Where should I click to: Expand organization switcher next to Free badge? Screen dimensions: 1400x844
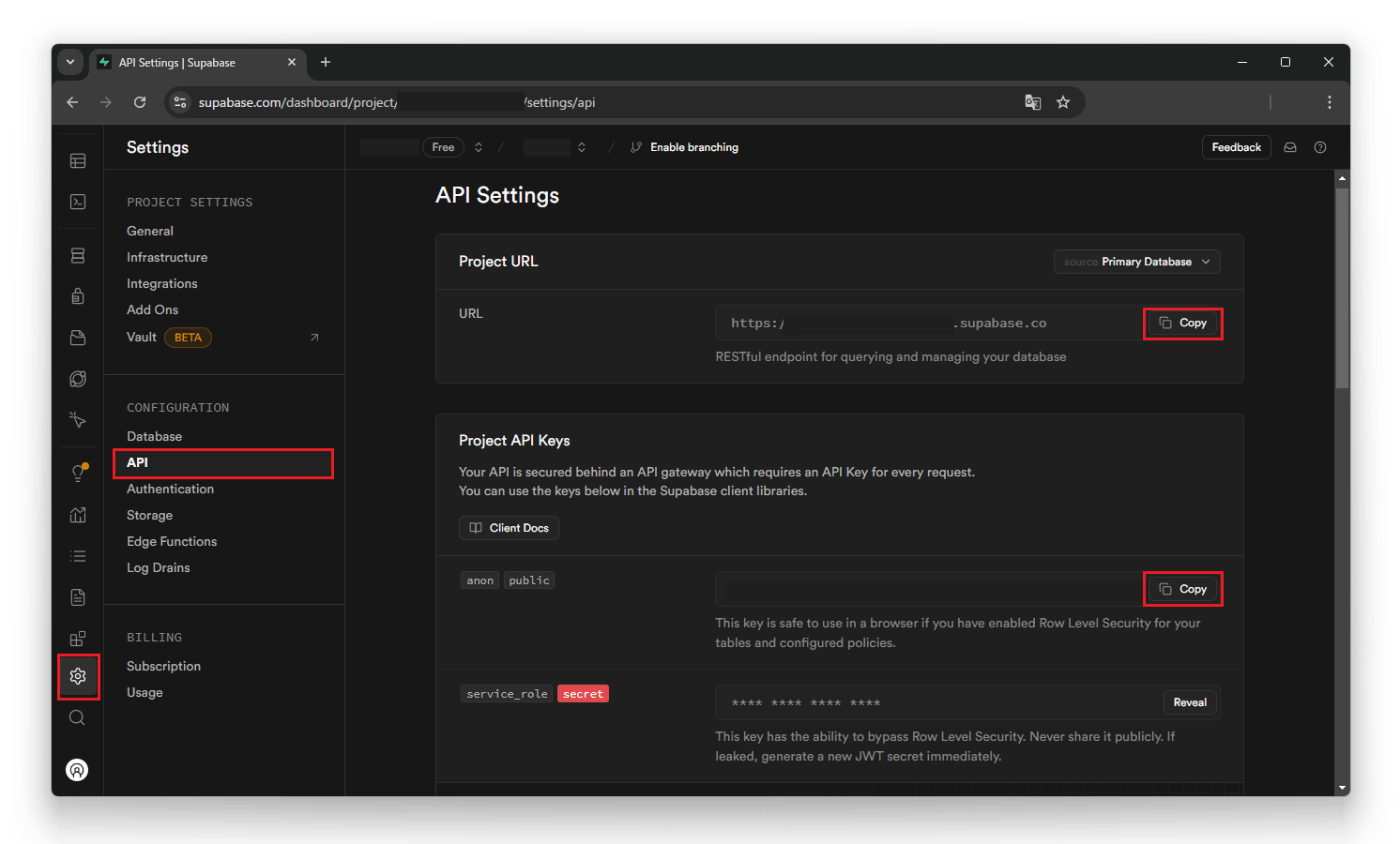pyautogui.click(x=478, y=147)
